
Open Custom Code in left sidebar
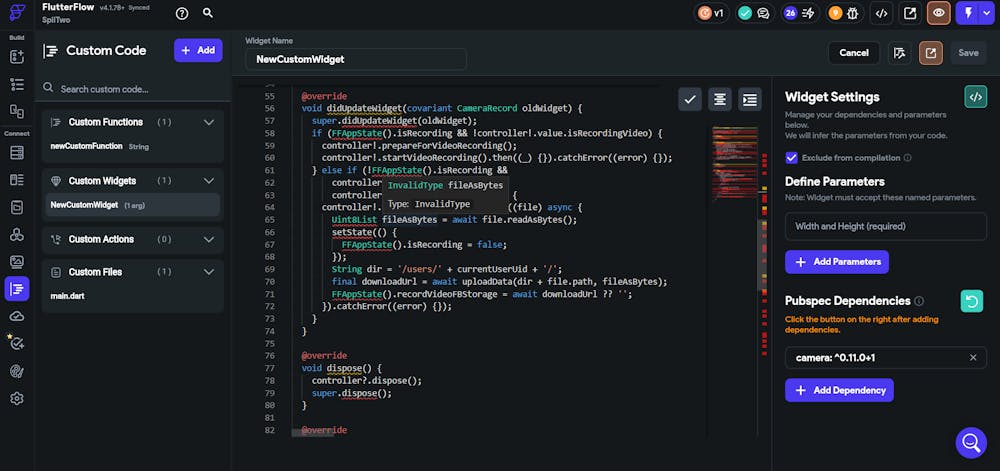pyautogui.click(x=17, y=289)
